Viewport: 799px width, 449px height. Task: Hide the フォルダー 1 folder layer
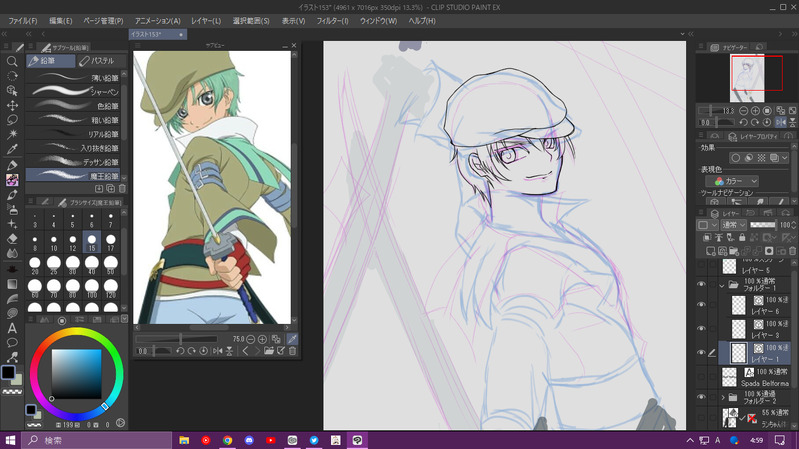point(701,284)
